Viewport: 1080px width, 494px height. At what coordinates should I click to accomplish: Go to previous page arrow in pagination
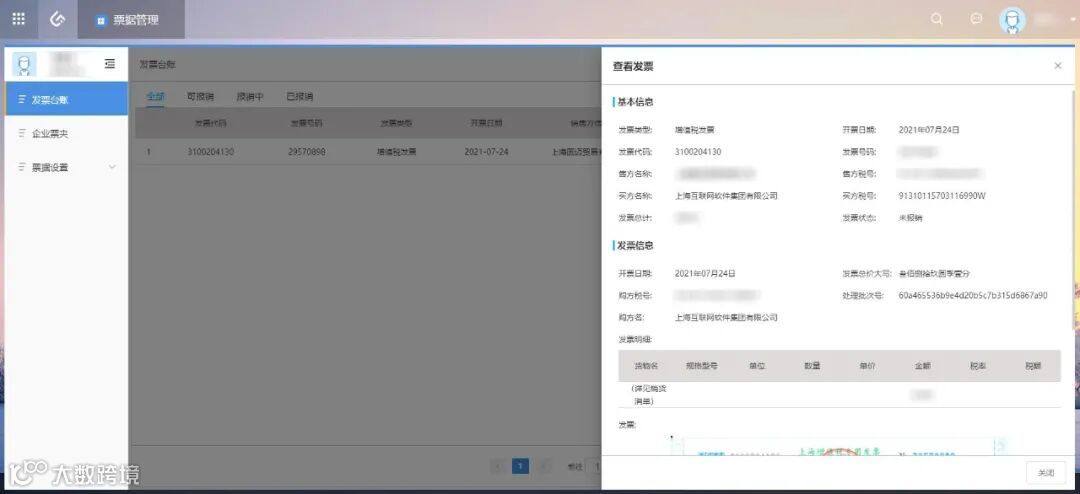click(498, 466)
